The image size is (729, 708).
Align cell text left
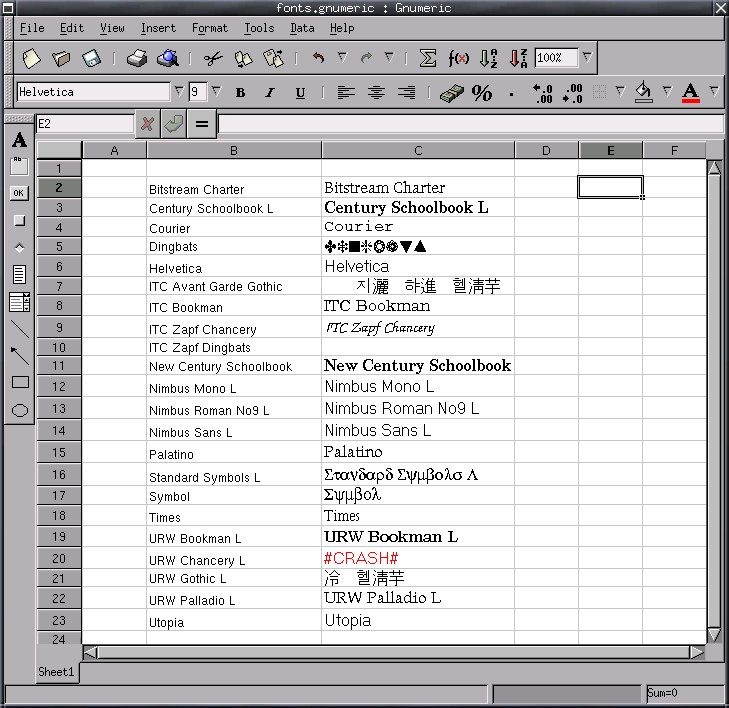pyautogui.click(x=346, y=93)
